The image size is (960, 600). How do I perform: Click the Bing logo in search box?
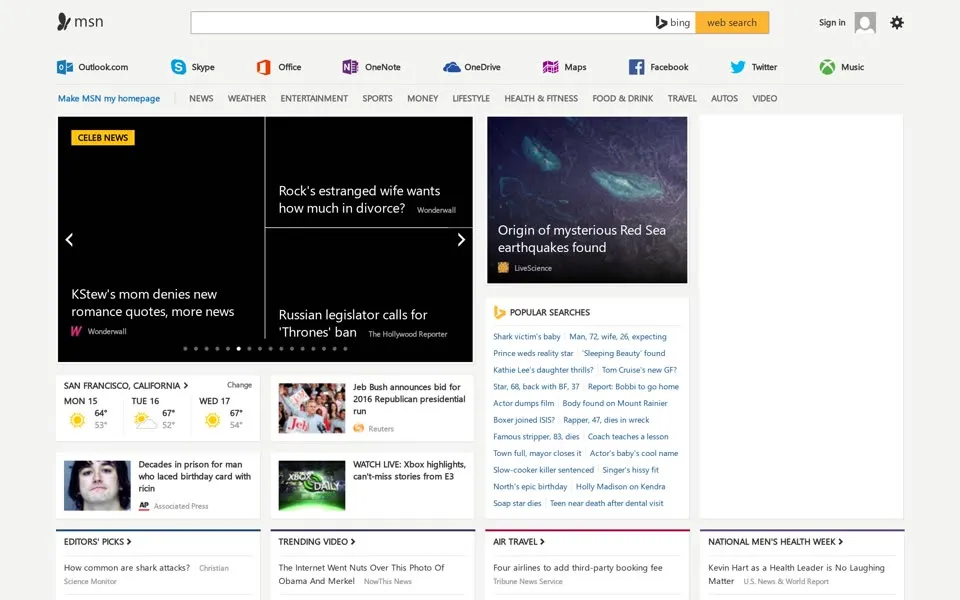pos(673,23)
